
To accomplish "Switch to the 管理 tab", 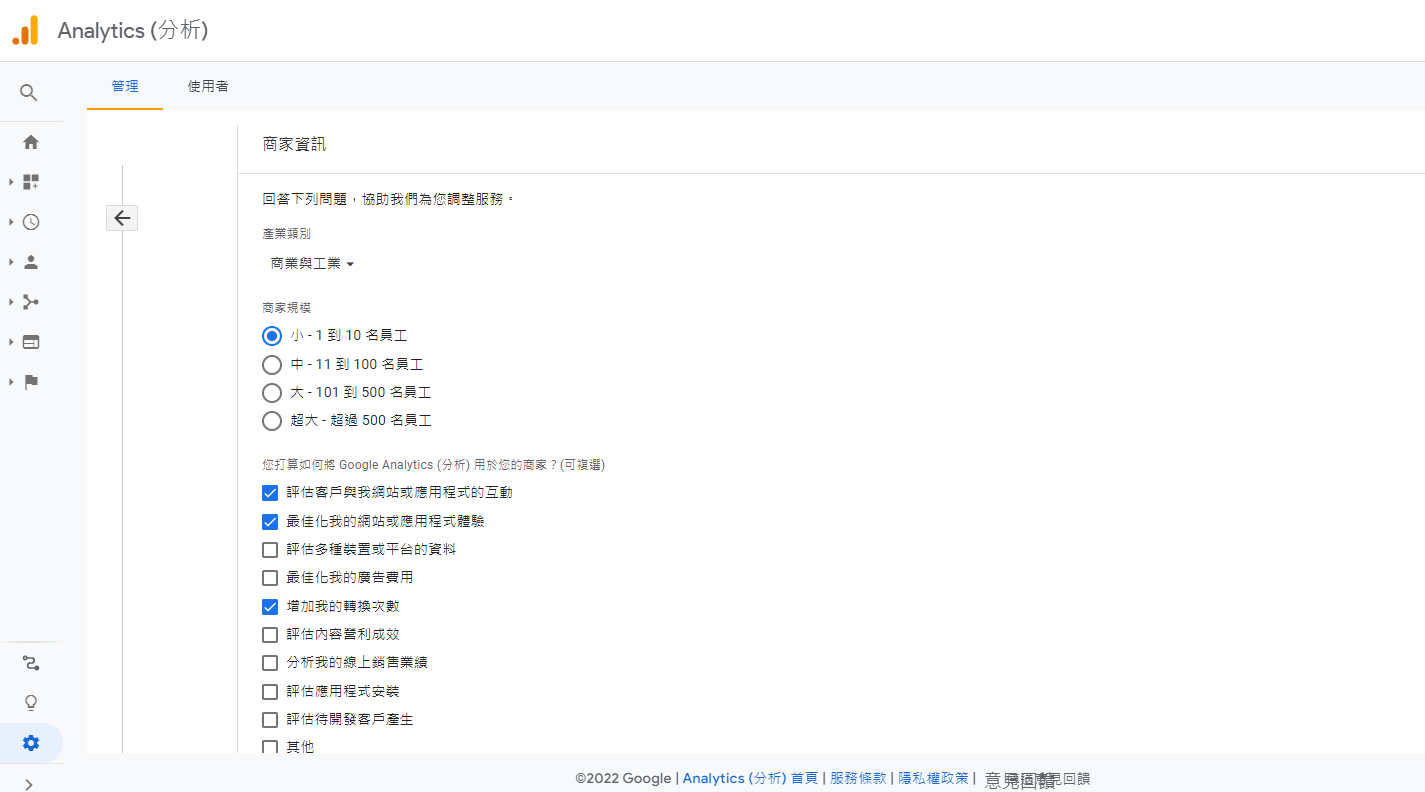I will click(x=125, y=86).
